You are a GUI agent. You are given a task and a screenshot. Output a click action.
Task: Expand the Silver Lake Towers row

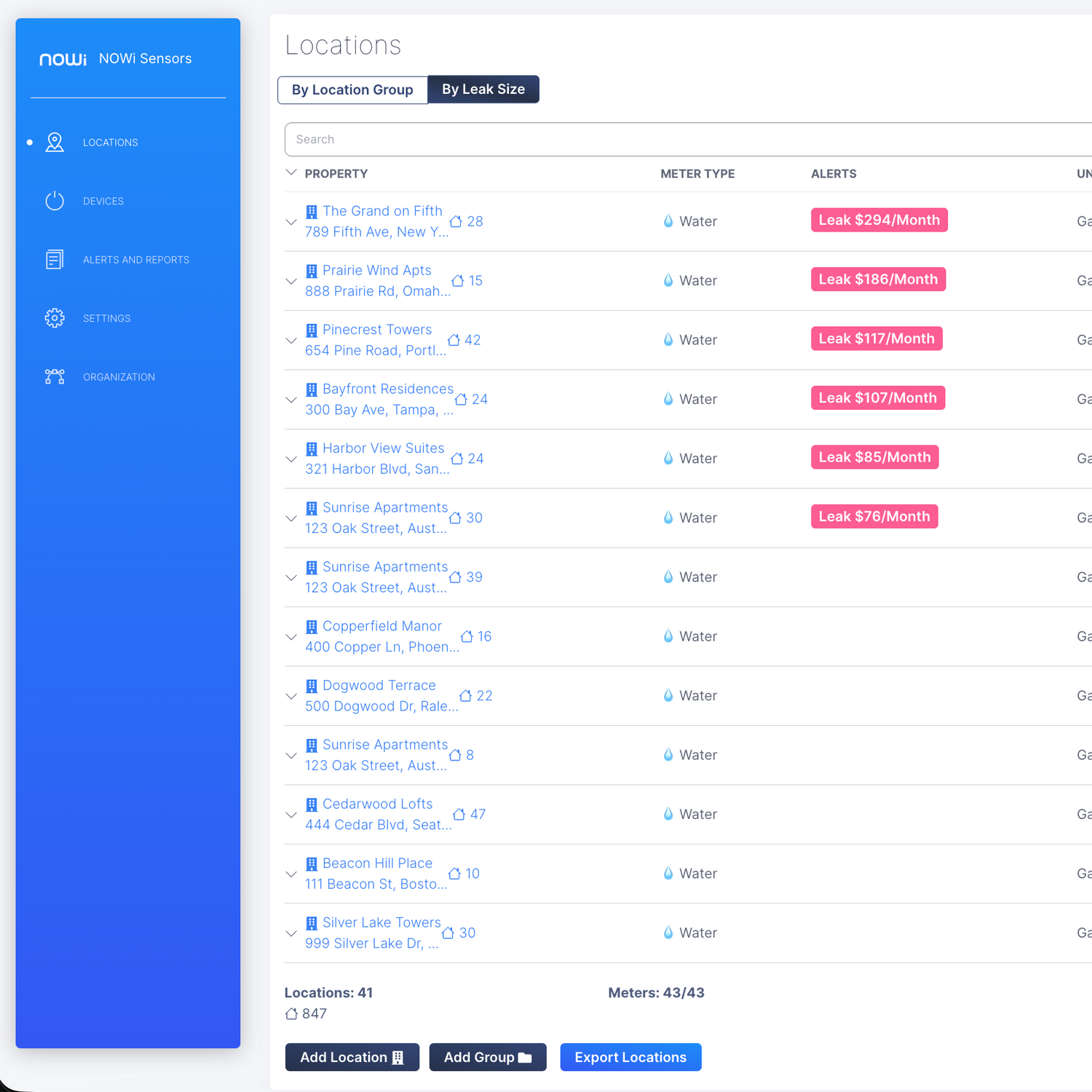291,933
